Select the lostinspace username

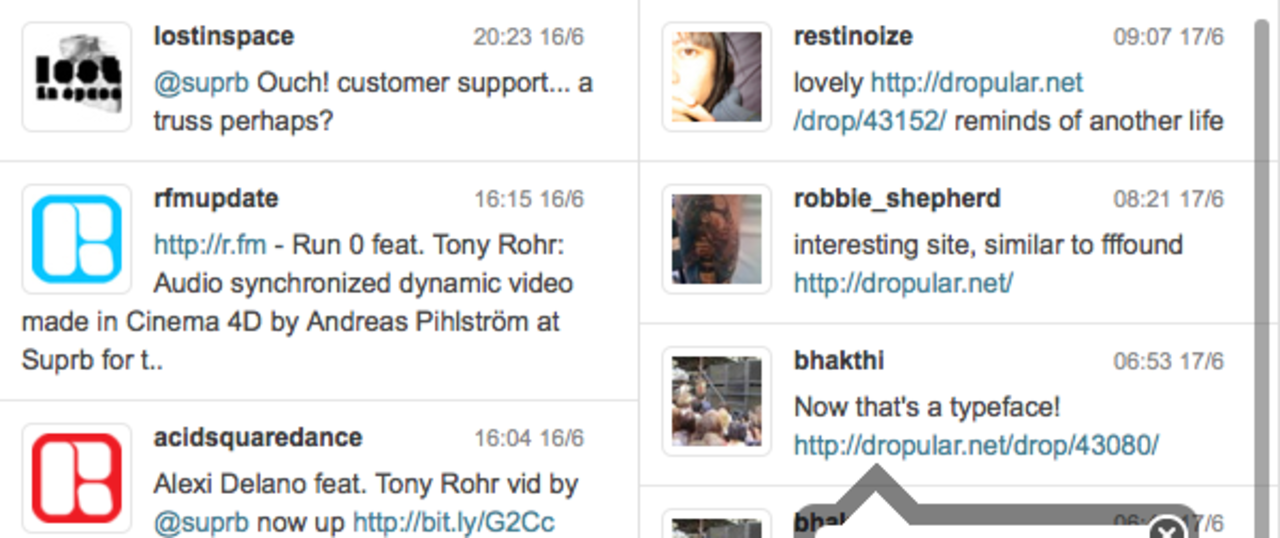[x=224, y=37]
